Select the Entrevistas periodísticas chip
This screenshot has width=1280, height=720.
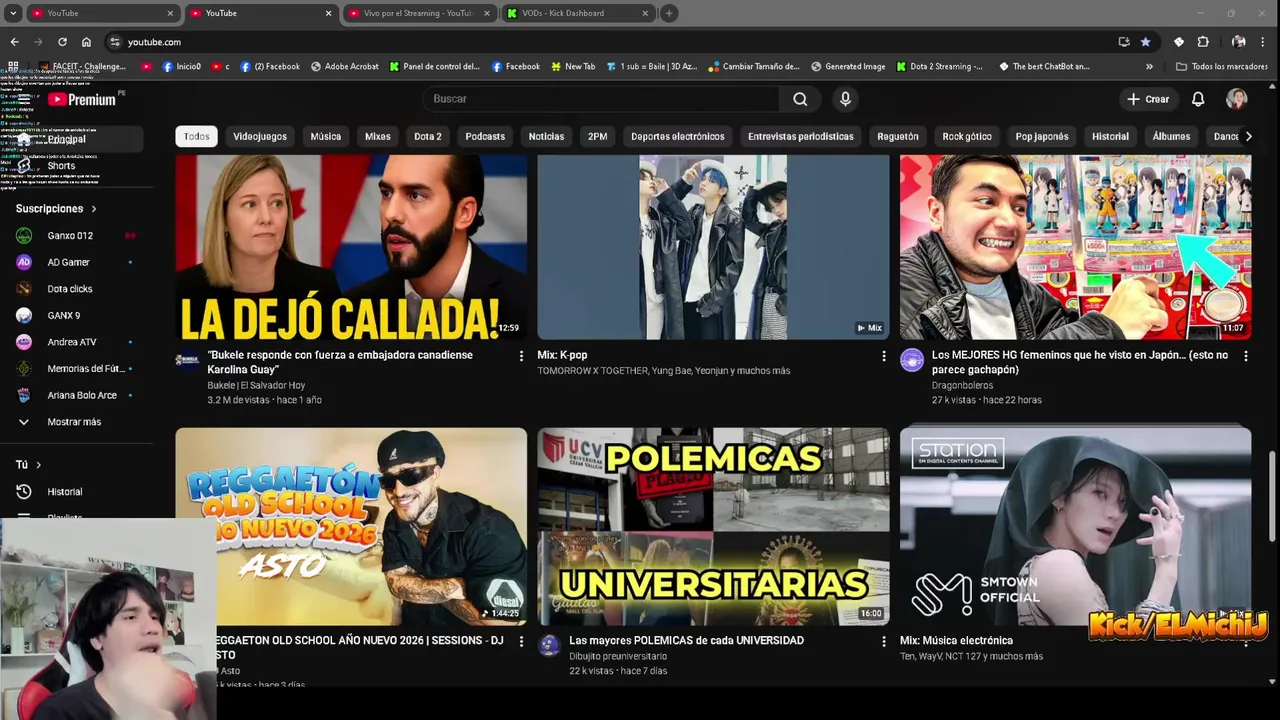click(x=801, y=136)
